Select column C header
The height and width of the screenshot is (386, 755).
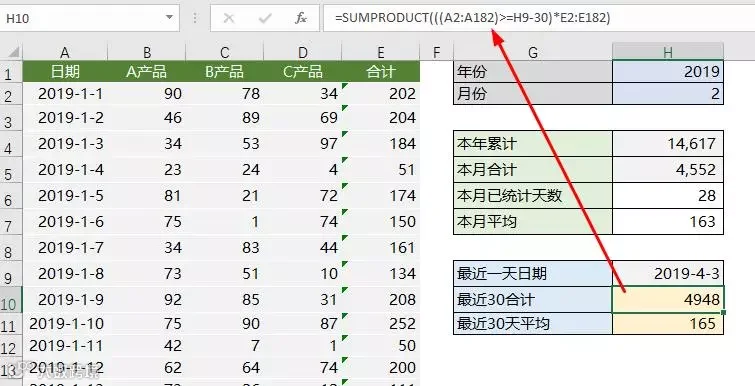coord(224,52)
